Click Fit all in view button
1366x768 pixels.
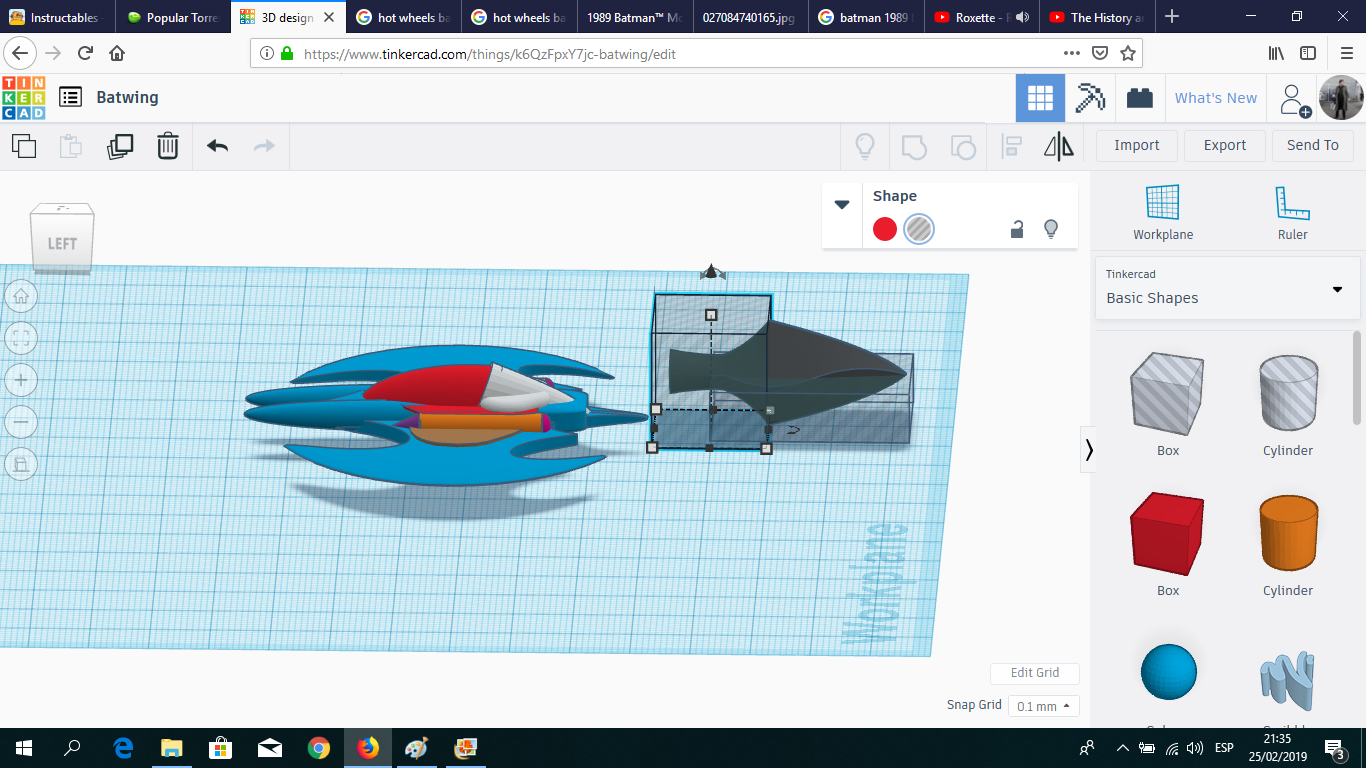point(21,337)
